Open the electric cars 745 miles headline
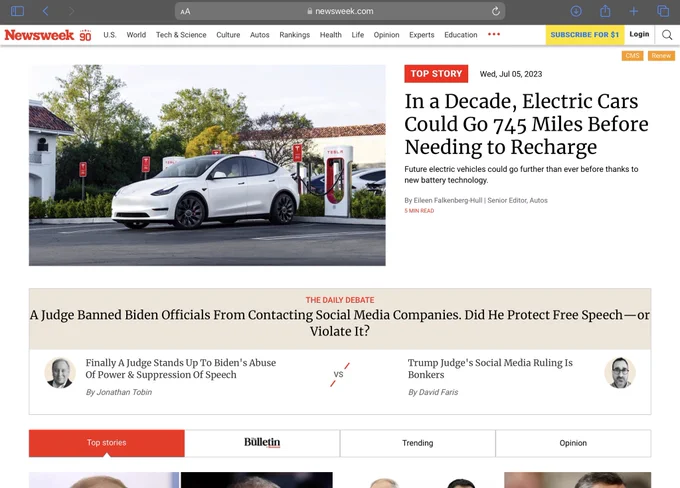The width and height of the screenshot is (680, 488). pos(526,124)
